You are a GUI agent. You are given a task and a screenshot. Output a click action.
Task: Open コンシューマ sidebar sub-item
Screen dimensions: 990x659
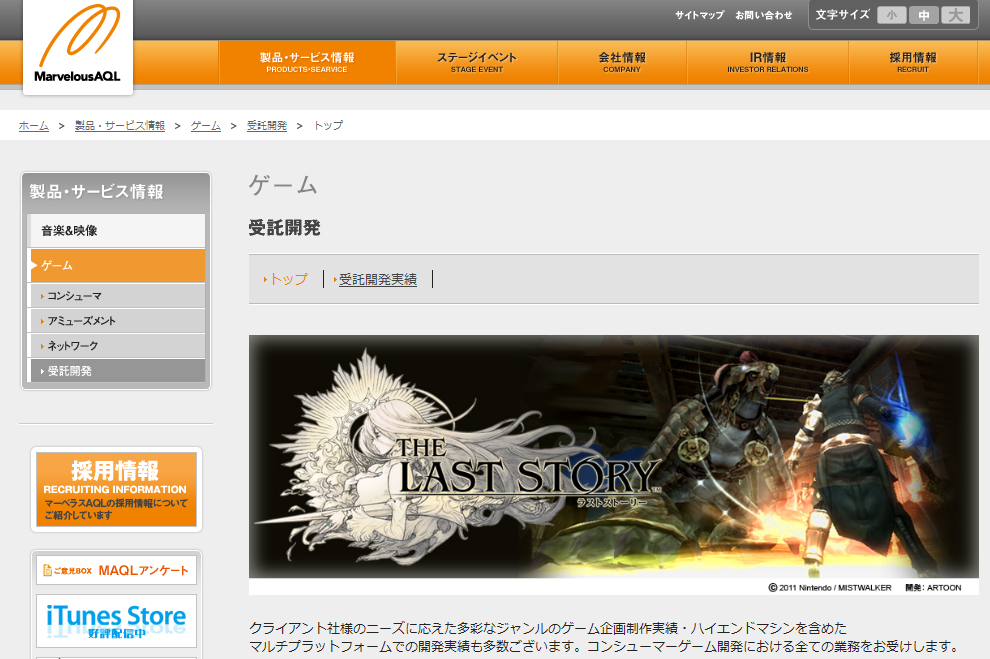click(x=117, y=296)
